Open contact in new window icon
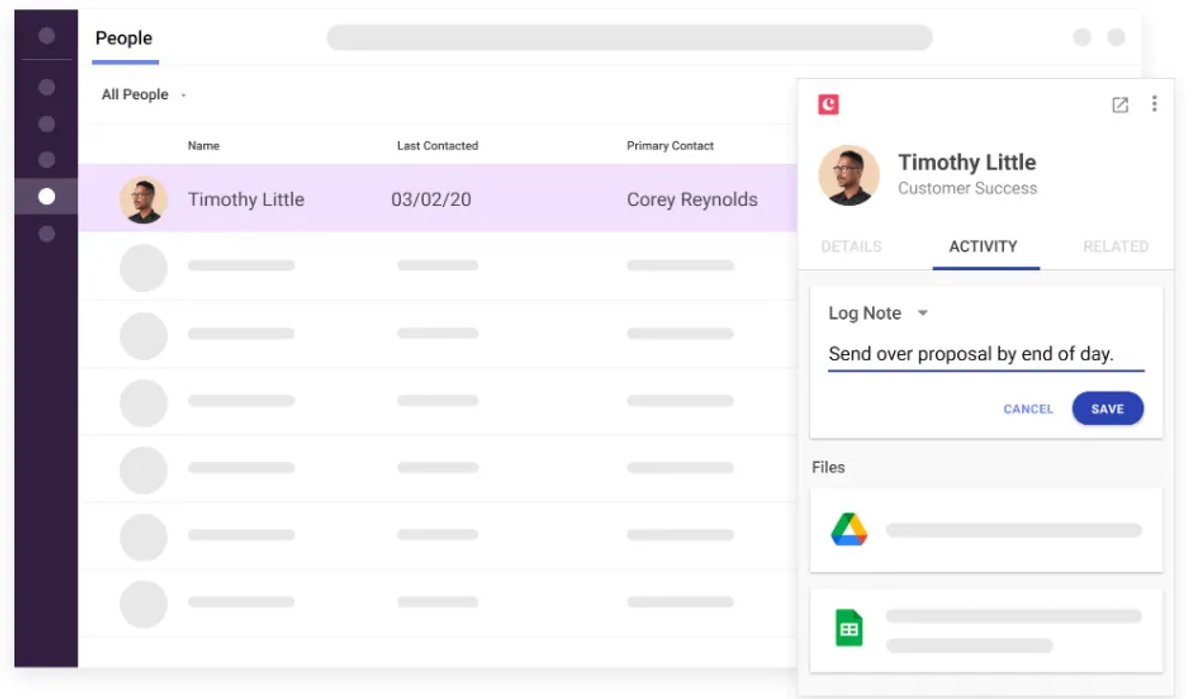Image resolution: width=1200 pixels, height=699 pixels. click(x=1120, y=104)
